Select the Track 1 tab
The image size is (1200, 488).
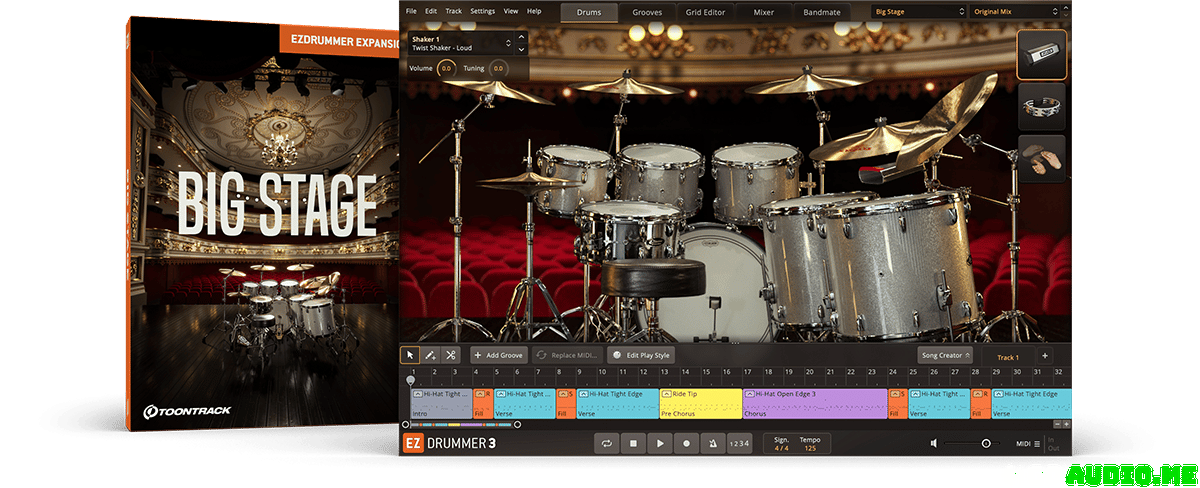click(x=1008, y=357)
